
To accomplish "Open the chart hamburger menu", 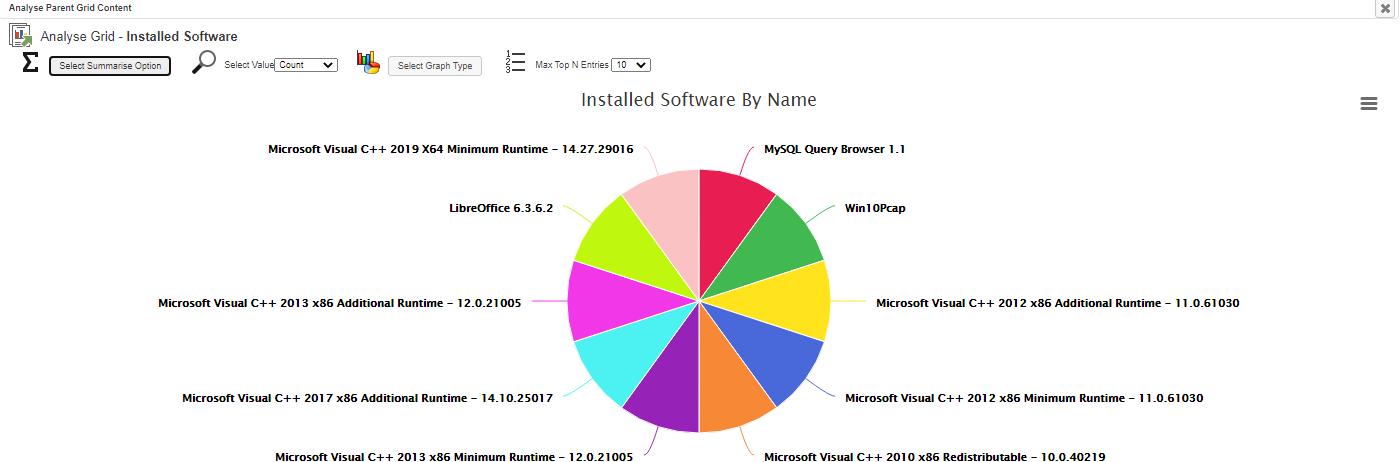I will pyautogui.click(x=1369, y=104).
